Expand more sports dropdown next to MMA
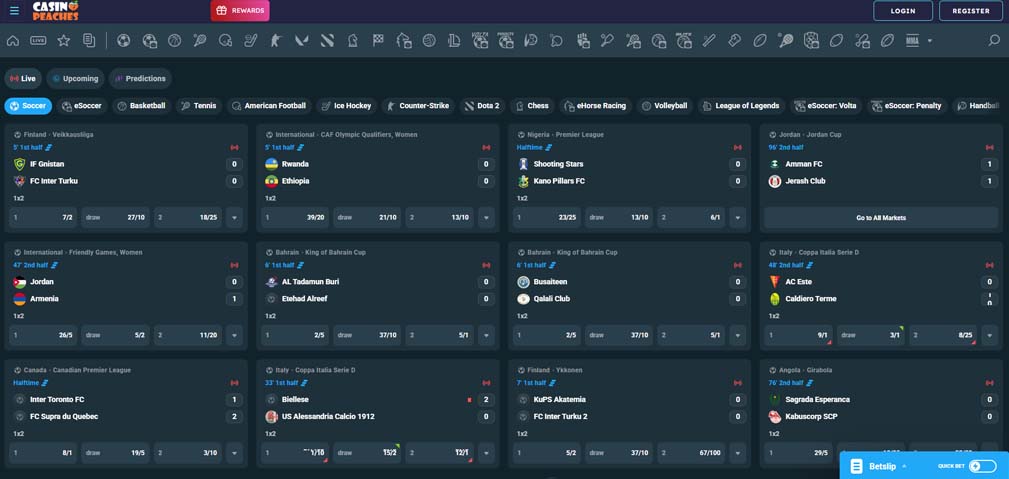1009x479 pixels. tap(929, 41)
